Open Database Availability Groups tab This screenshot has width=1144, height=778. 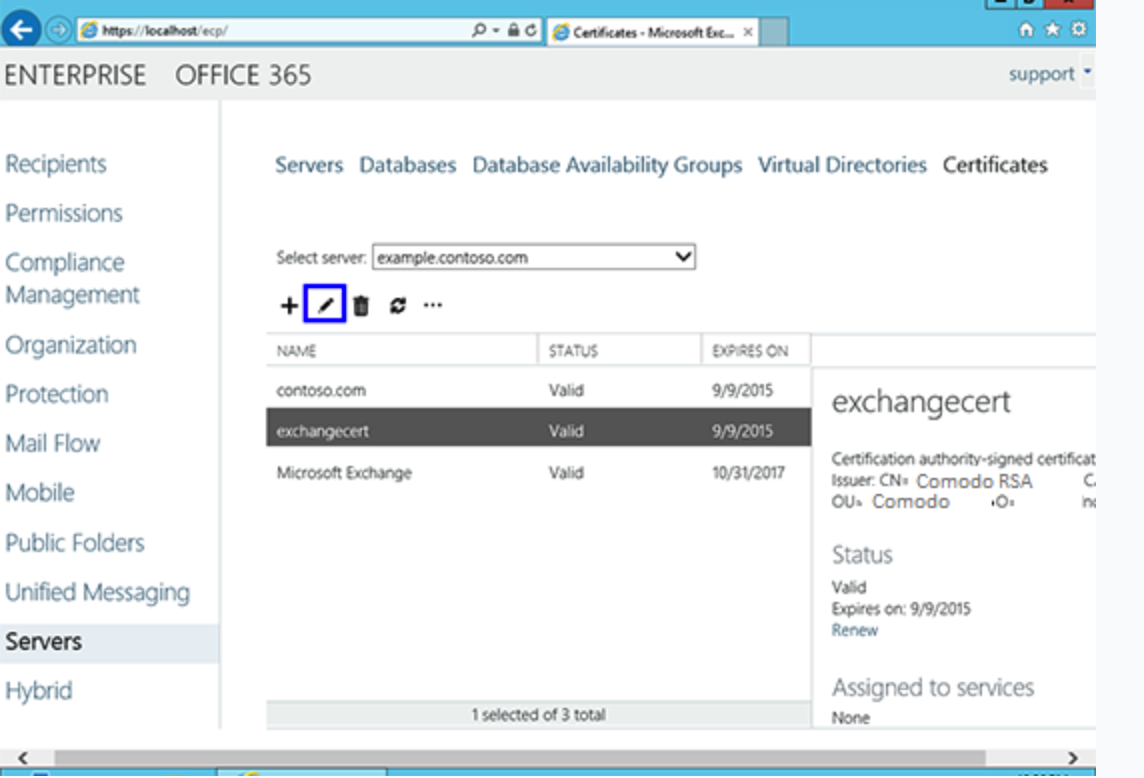(x=607, y=165)
